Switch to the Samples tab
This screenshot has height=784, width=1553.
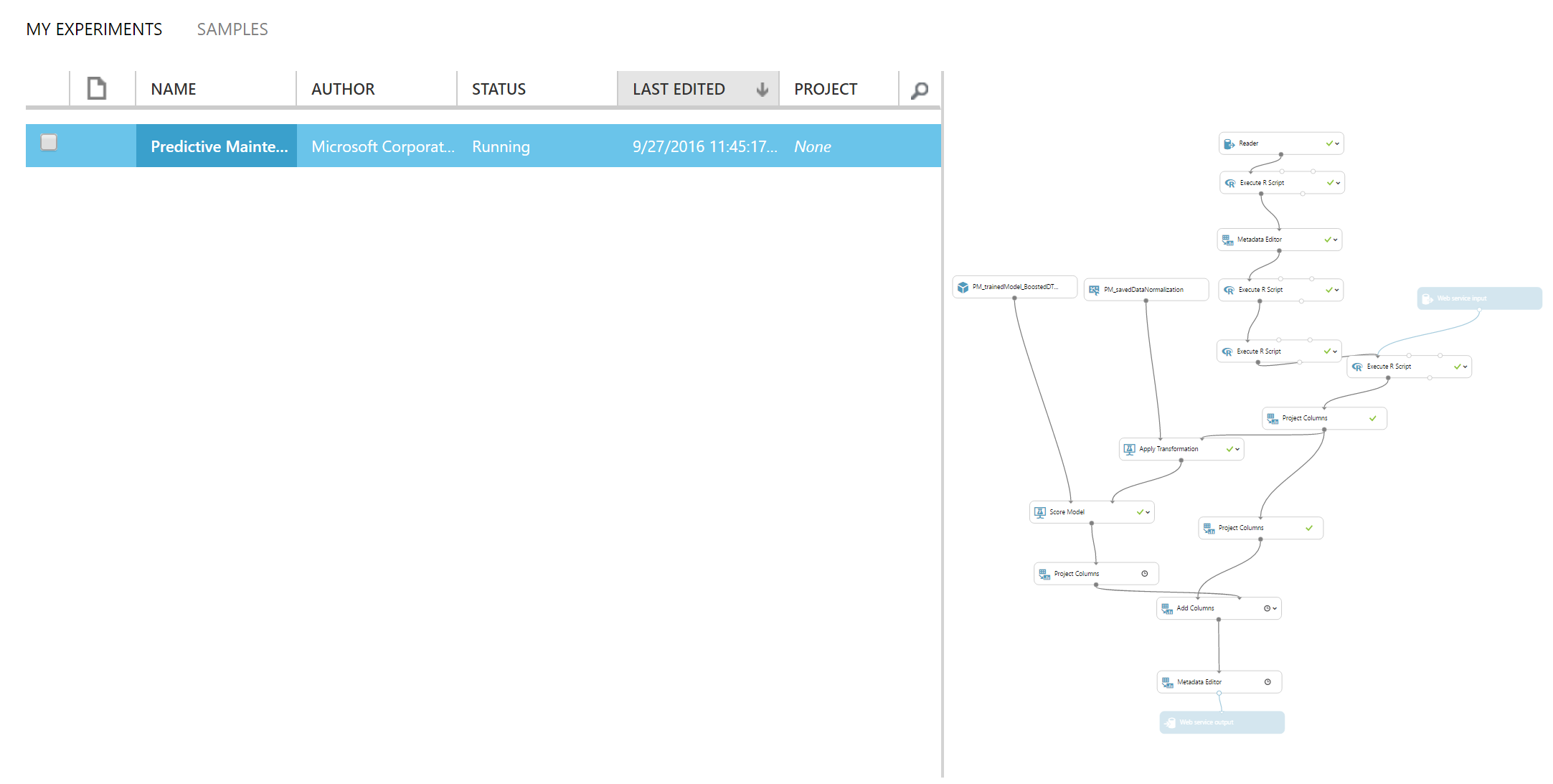(232, 29)
